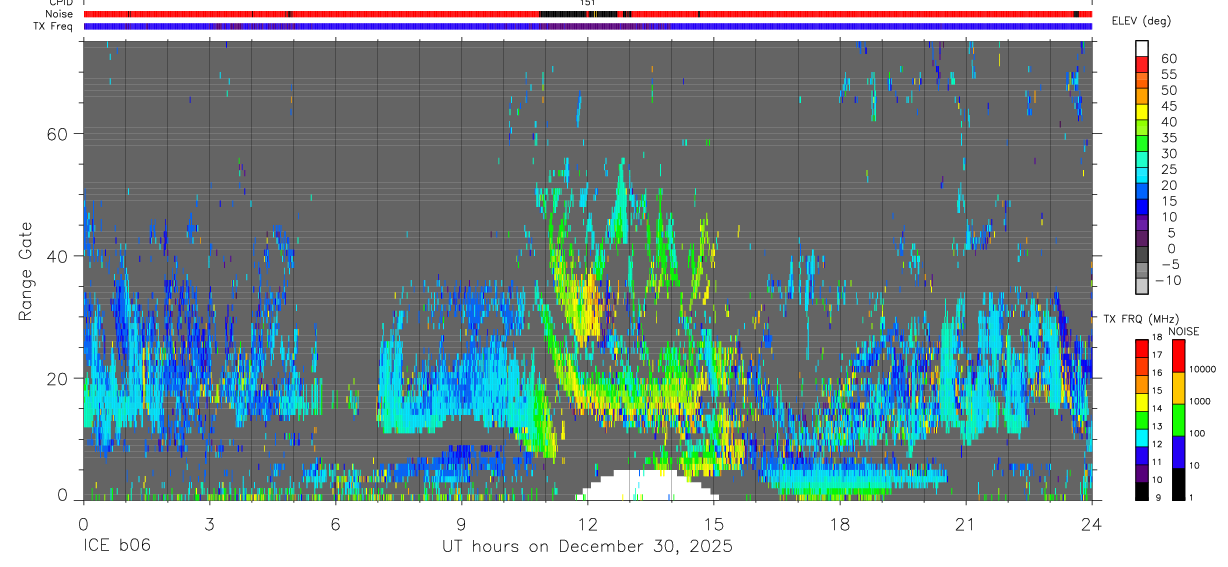Click the '3' tick on UT hours axis
1228x567 pixels.
click(209, 524)
